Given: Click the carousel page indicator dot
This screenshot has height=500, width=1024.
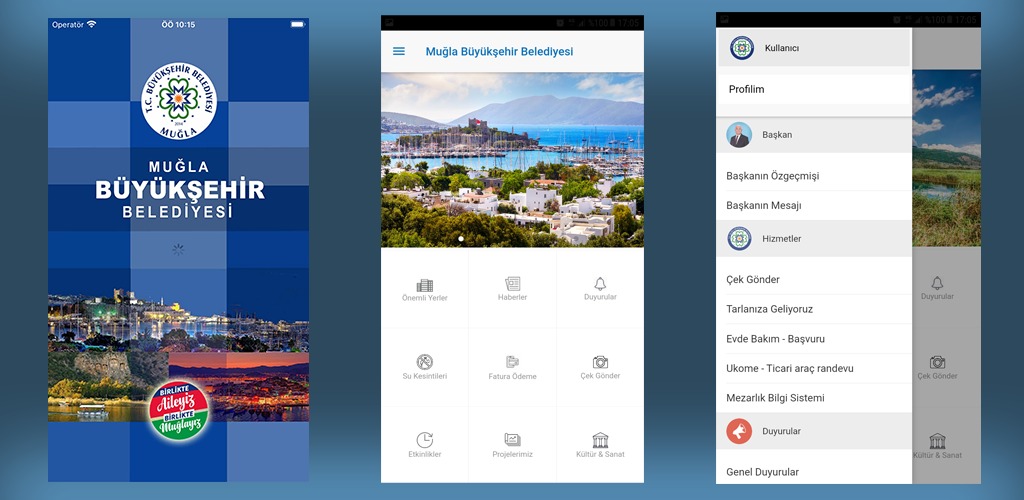Looking at the screenshot, I should [461, 239].
